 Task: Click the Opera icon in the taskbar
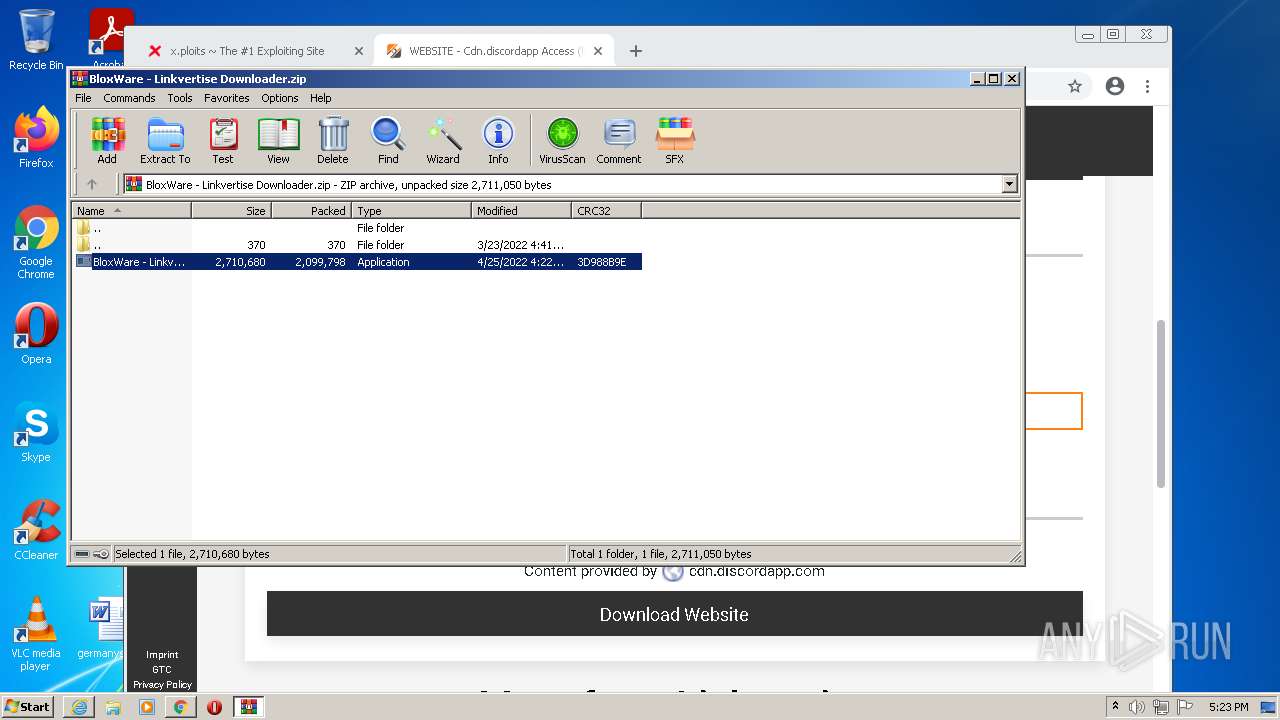point(214,707)
